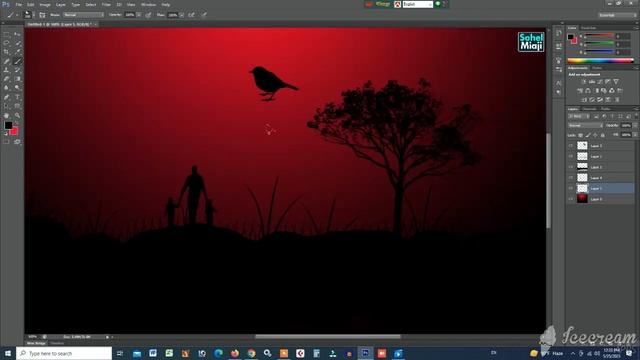Screen dimensions: 640x360
Task: Add a Levels adjustment layer
Action: 592,82
